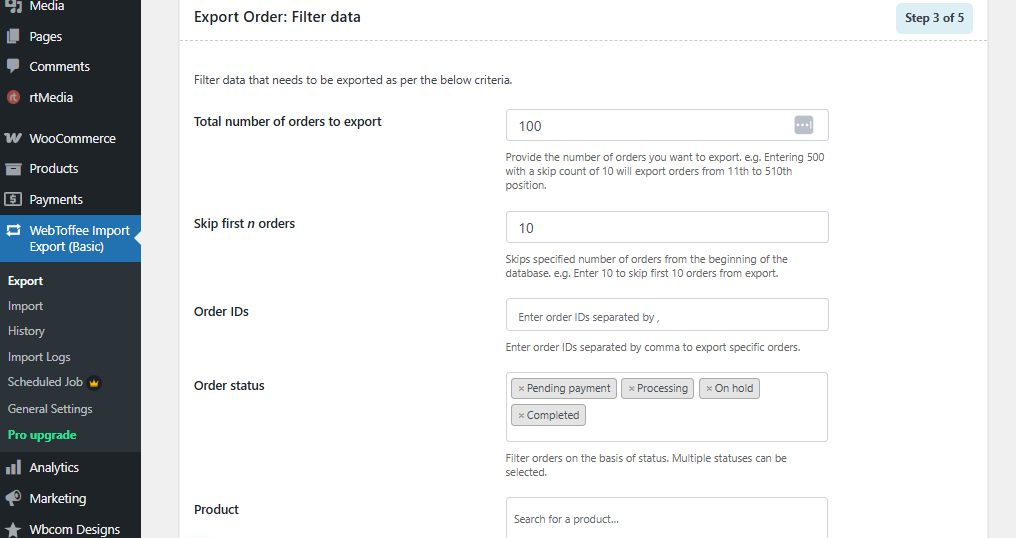Viewport: 1016px width, 538px height.
Task: Click the Comments speech bubble icon
Action: [x=14, y=66]
